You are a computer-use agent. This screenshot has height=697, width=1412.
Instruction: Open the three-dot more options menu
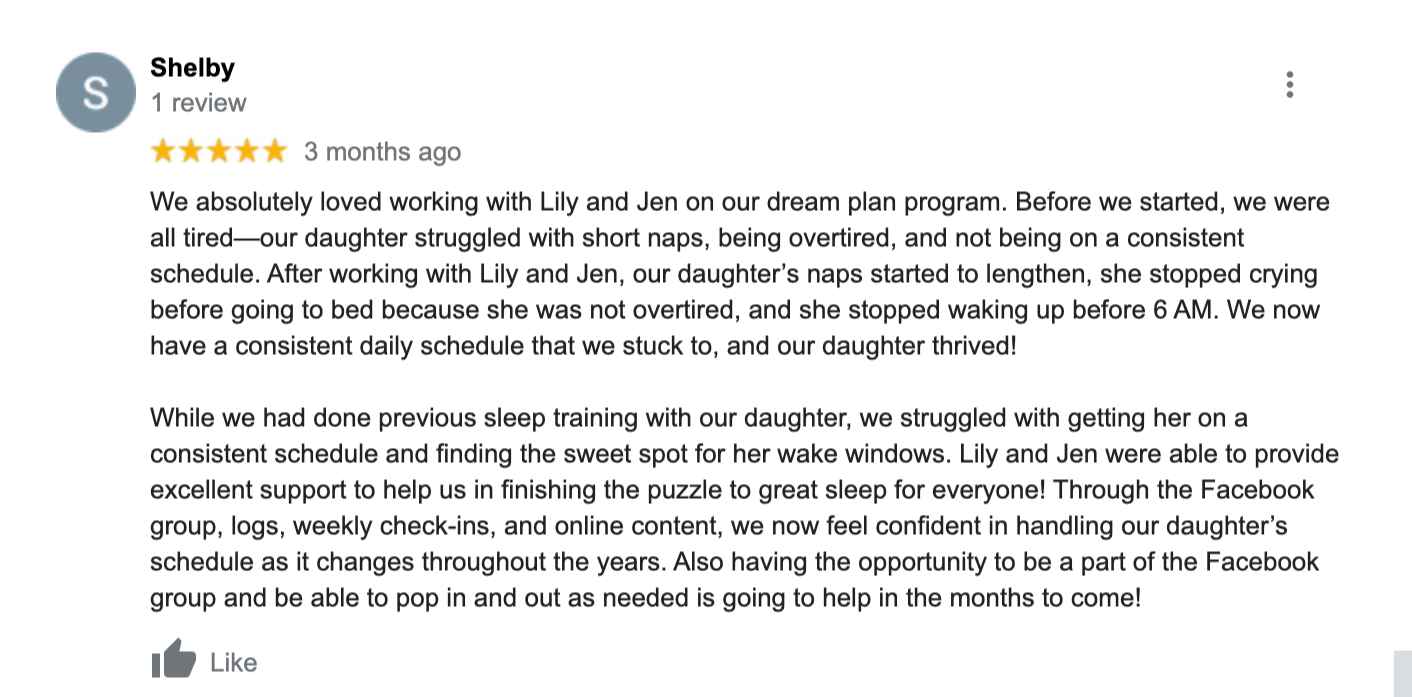[x=1290, y=85]
